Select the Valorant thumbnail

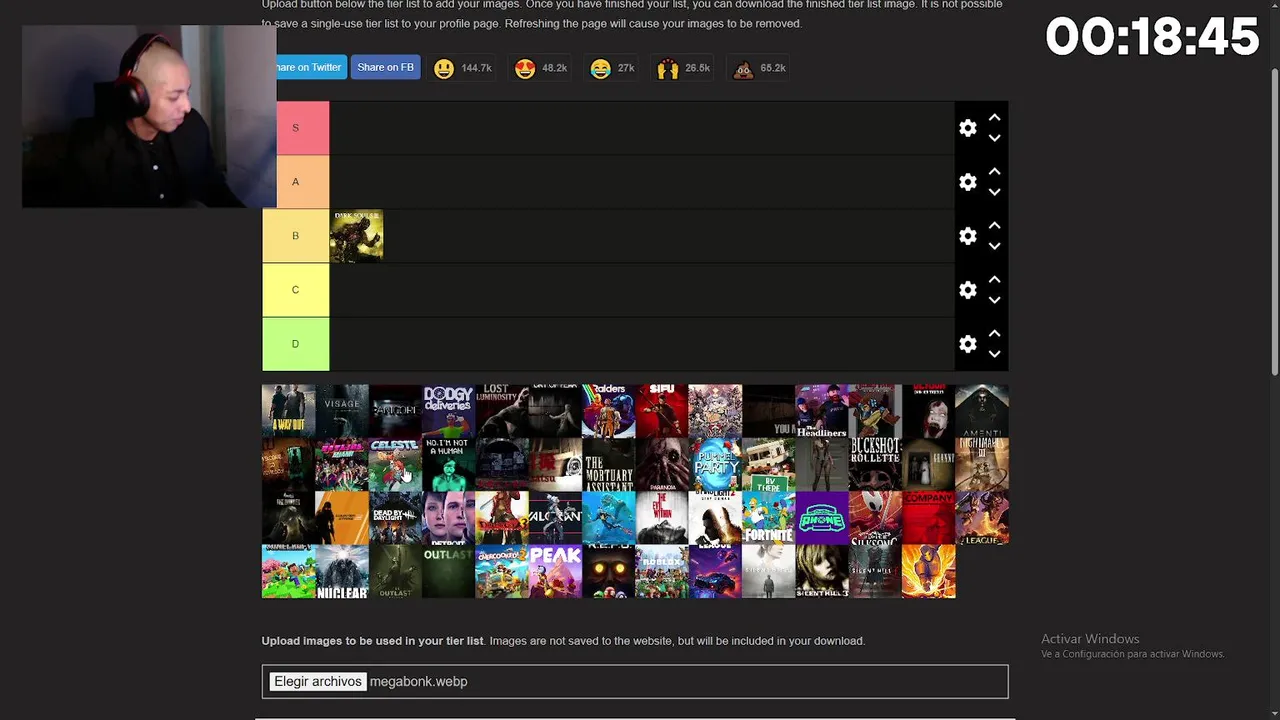tap(555, 518)
